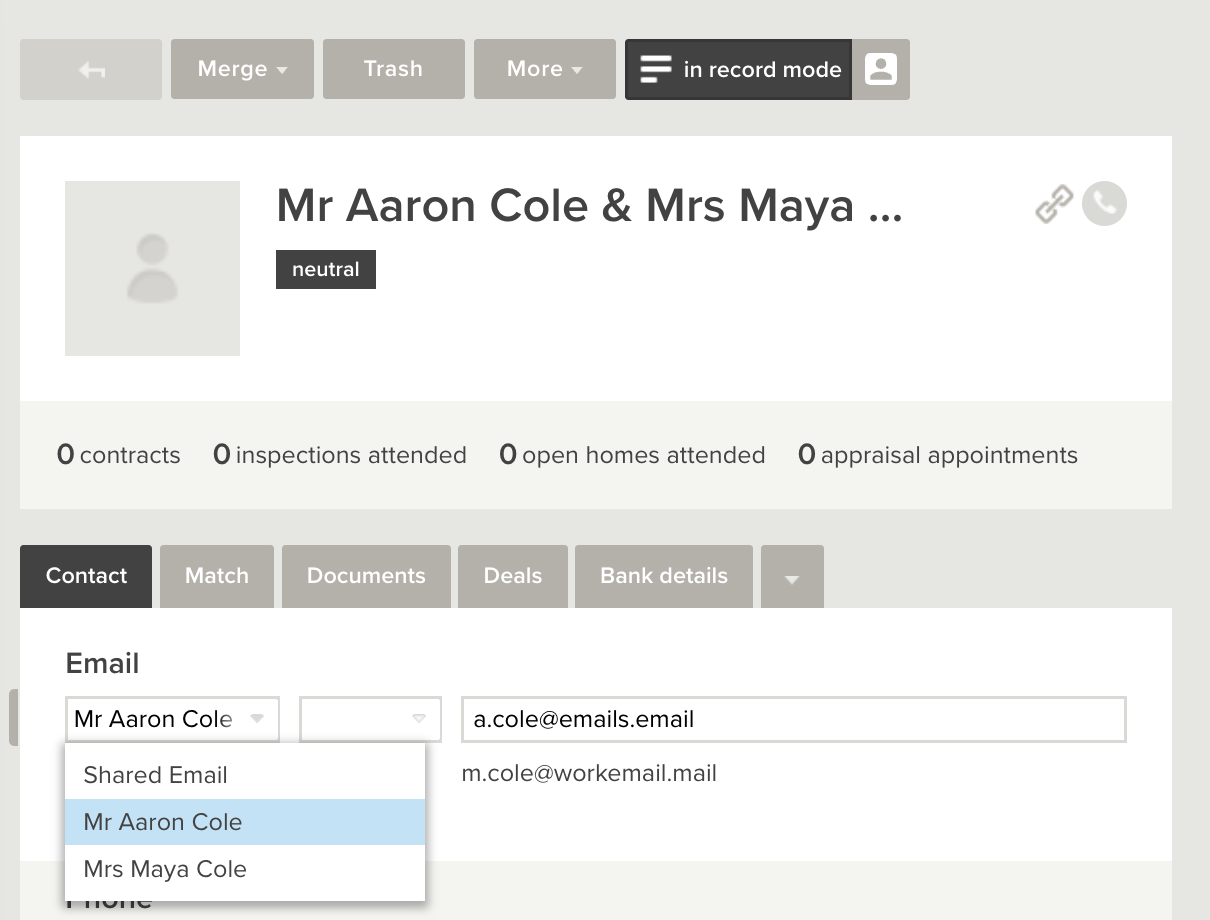Click the m.cole@workemail.mail email text
Screen dimensions: 1210x920
pos(589,773)
